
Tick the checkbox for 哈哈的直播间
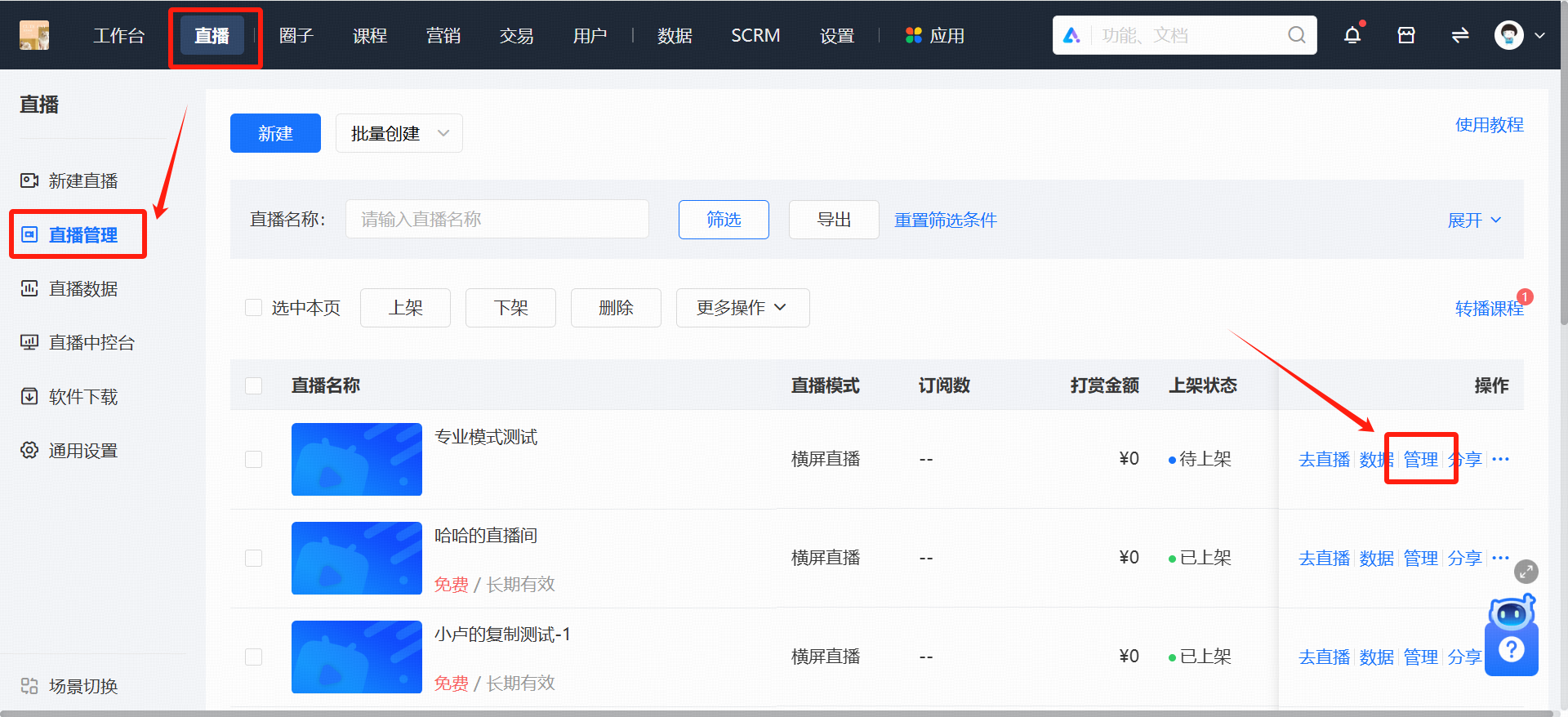[x=254, y=558]
